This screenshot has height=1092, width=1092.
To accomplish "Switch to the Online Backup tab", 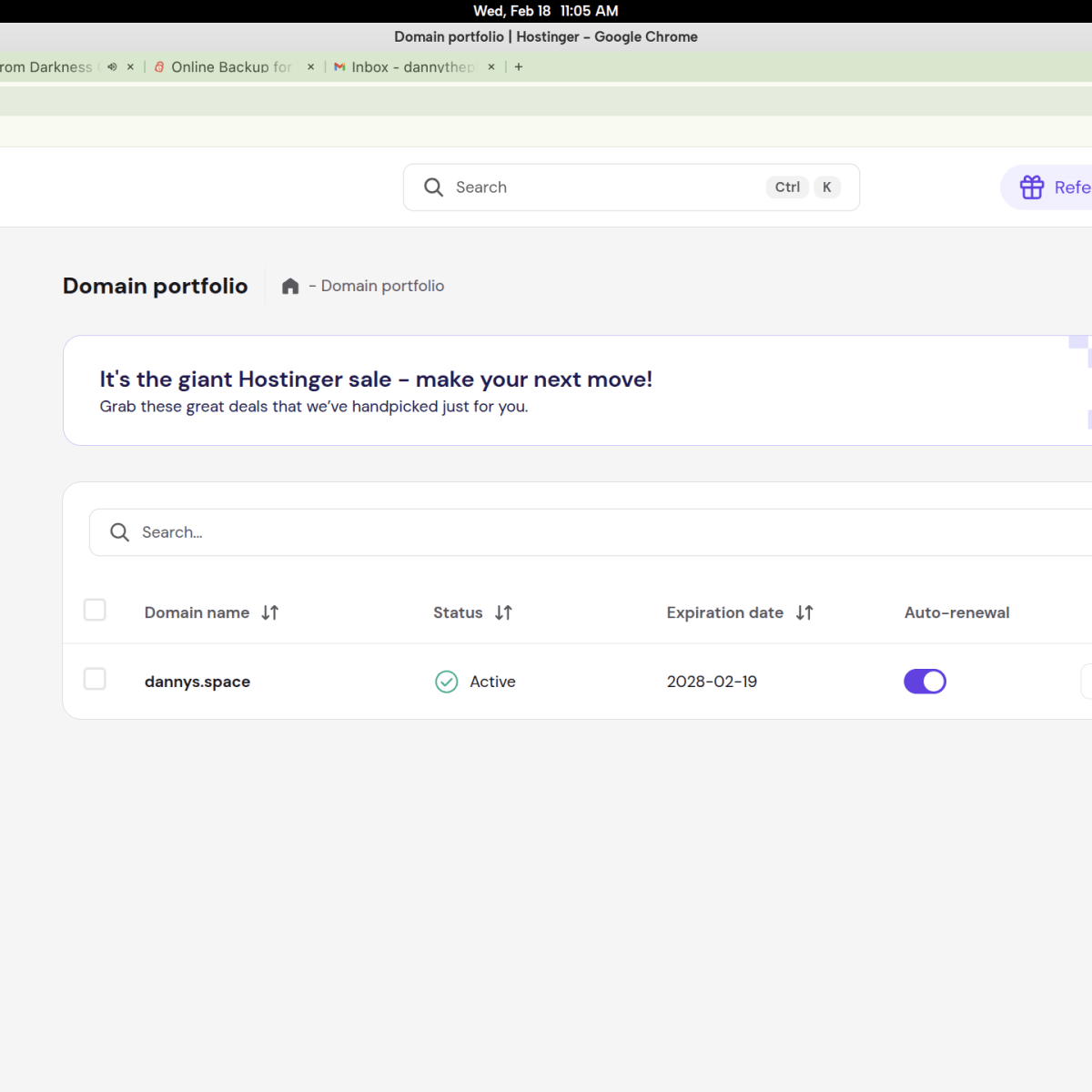I will [227, 66].
